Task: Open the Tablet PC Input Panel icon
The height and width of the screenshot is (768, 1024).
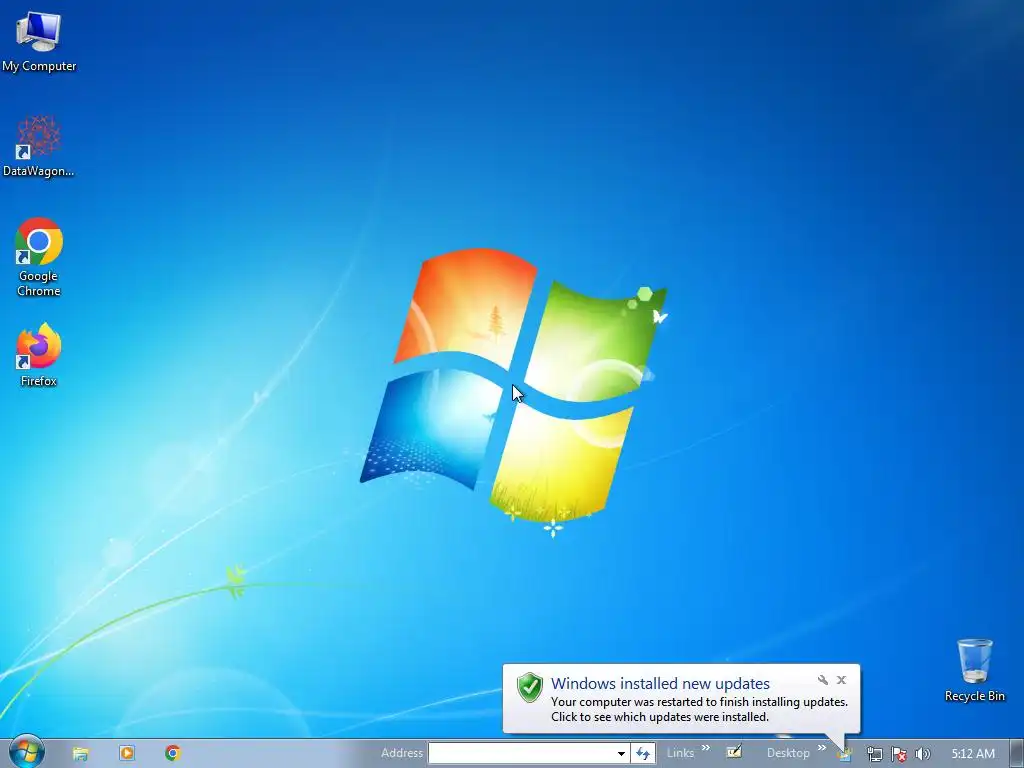Action: coord(734,752)
